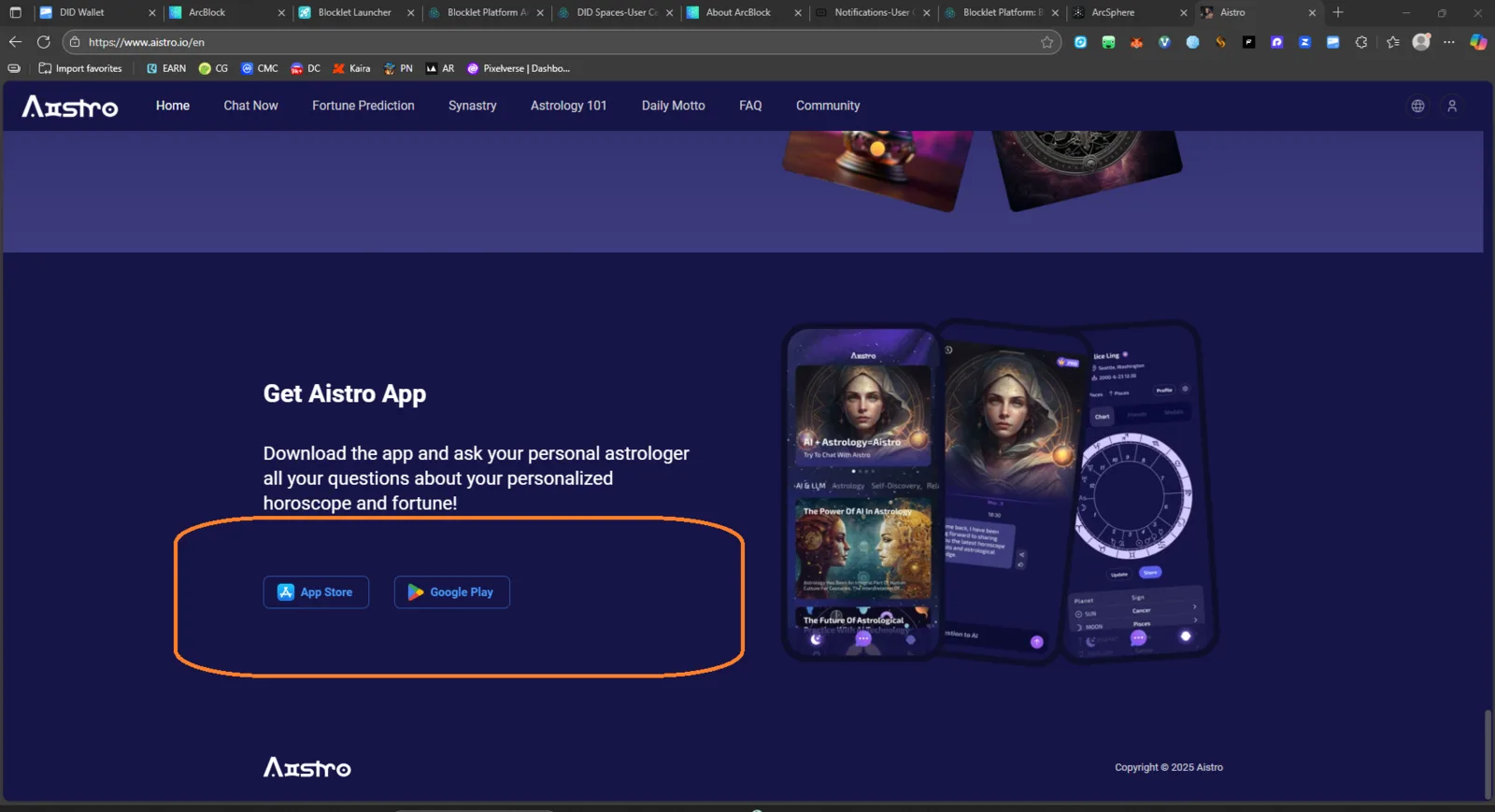Open the DC bookmark
This screenshot has width=1495, height=812.
point(306,68)
